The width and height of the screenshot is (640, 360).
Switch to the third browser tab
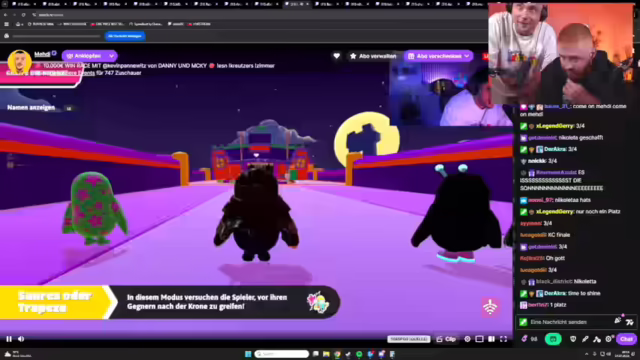(84, 4)
